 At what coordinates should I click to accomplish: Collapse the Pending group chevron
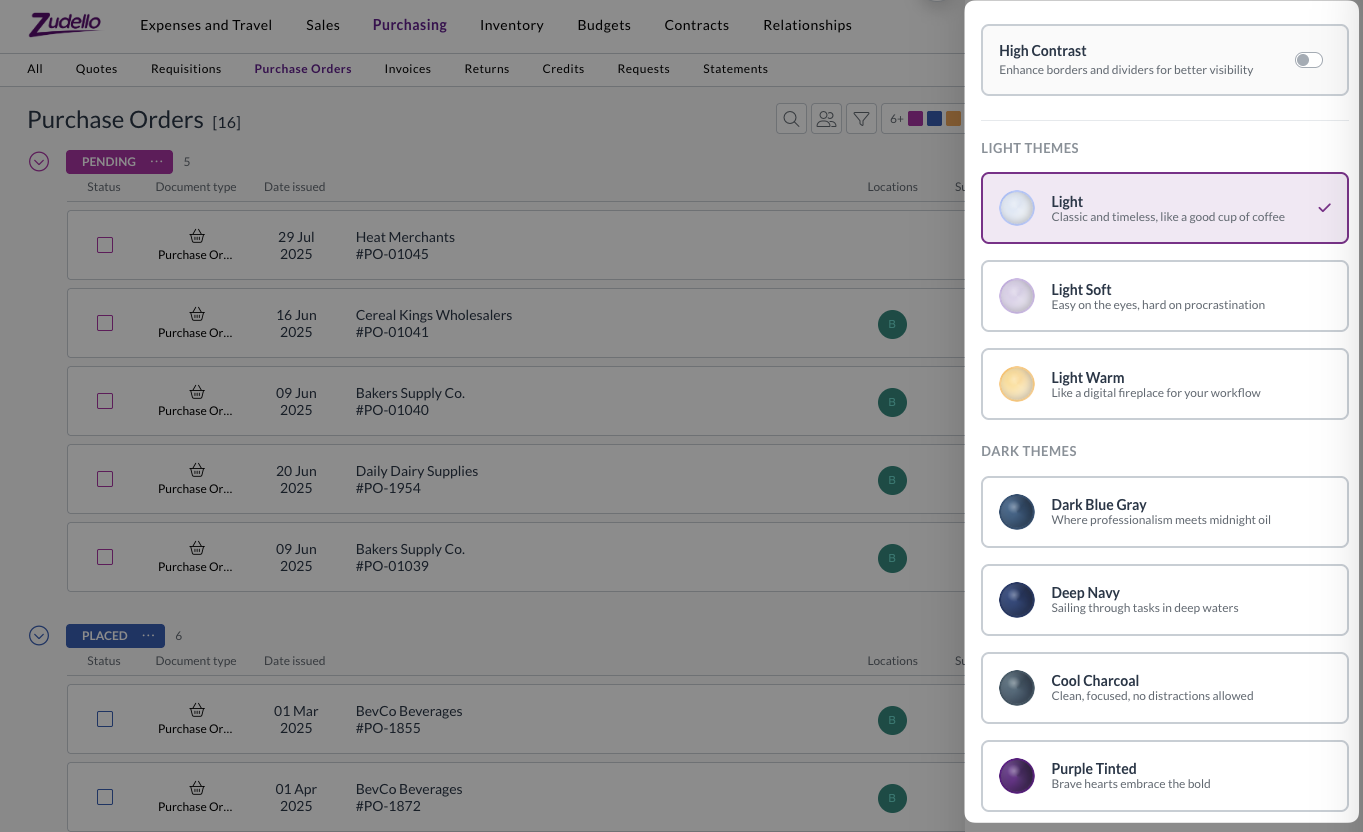coord(39,161)
